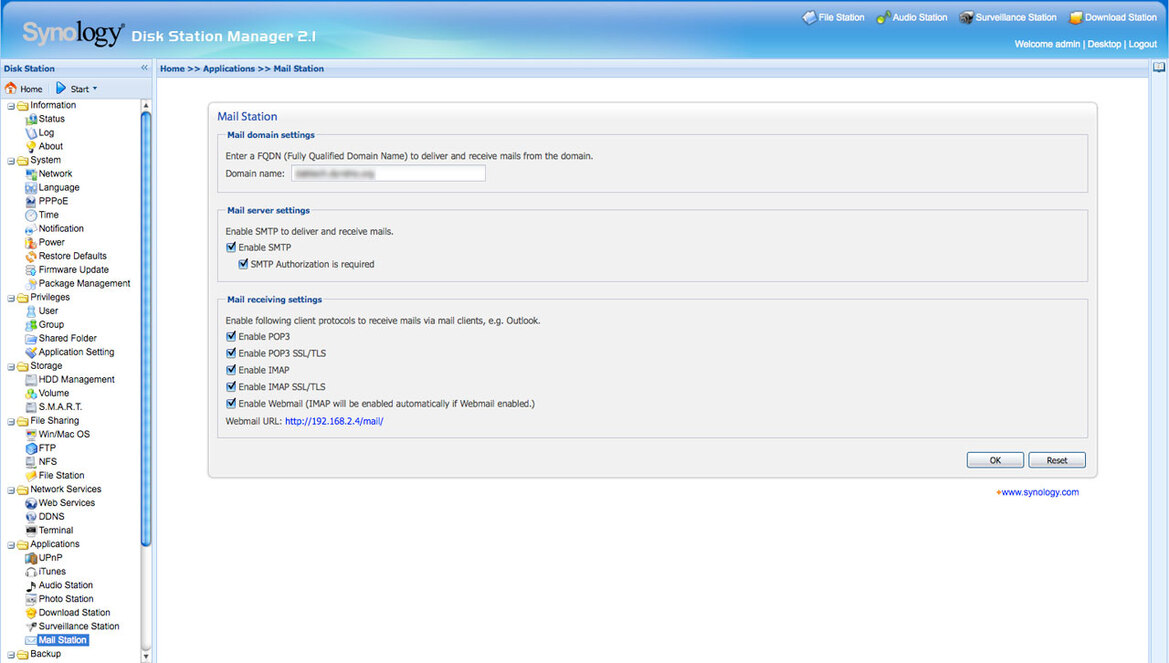Click the sidebar scrollbar down arrow
Image resolution: width=1169 pixels, height=663 pixels.
145,657
